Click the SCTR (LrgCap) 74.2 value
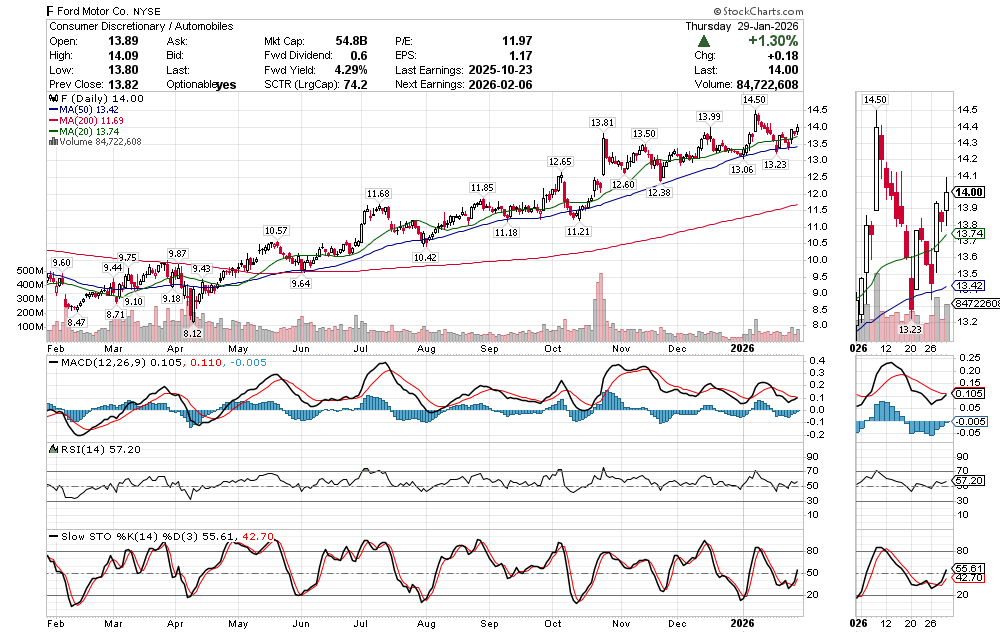The image size is (1000, 633). coord(354,85)
